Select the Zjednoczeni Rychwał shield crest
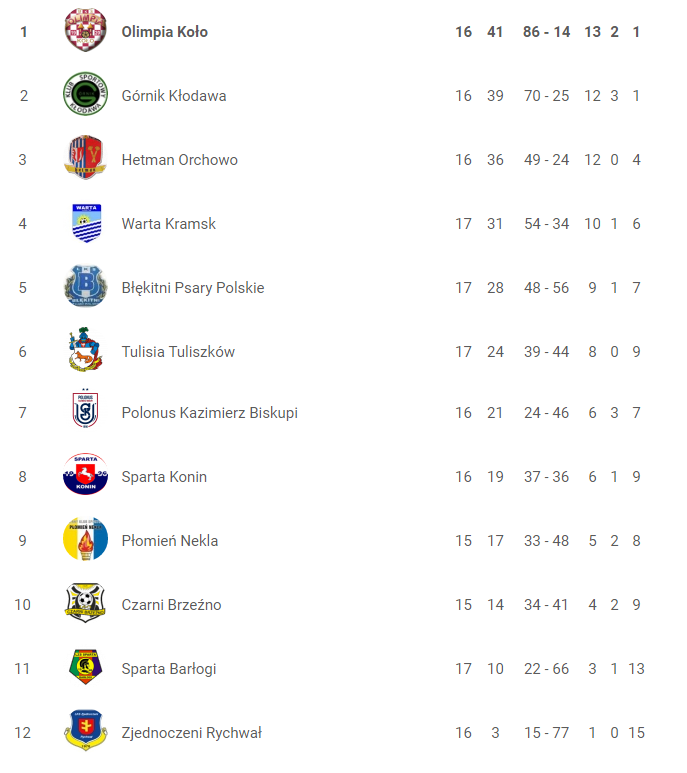Screen dimensions: 687x773 coord(86,730)
